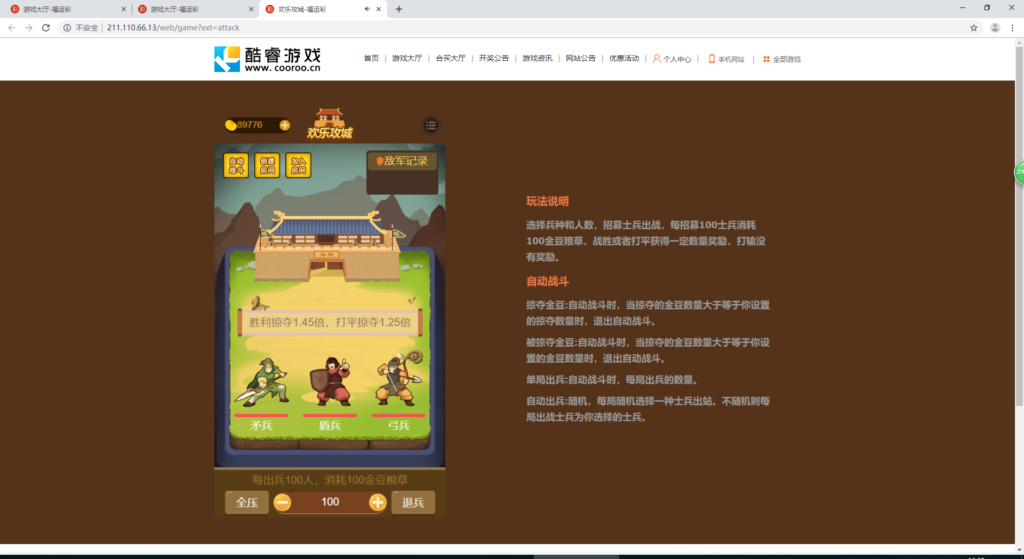The image size is (1024, 559).
Task: Click the troop number field showing 100
Action: pos(330,502)
